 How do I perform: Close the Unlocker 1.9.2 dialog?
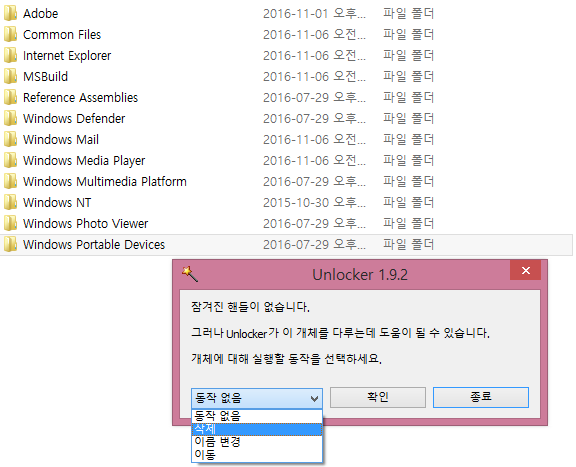pyautogui.click(x=525, y=270)
